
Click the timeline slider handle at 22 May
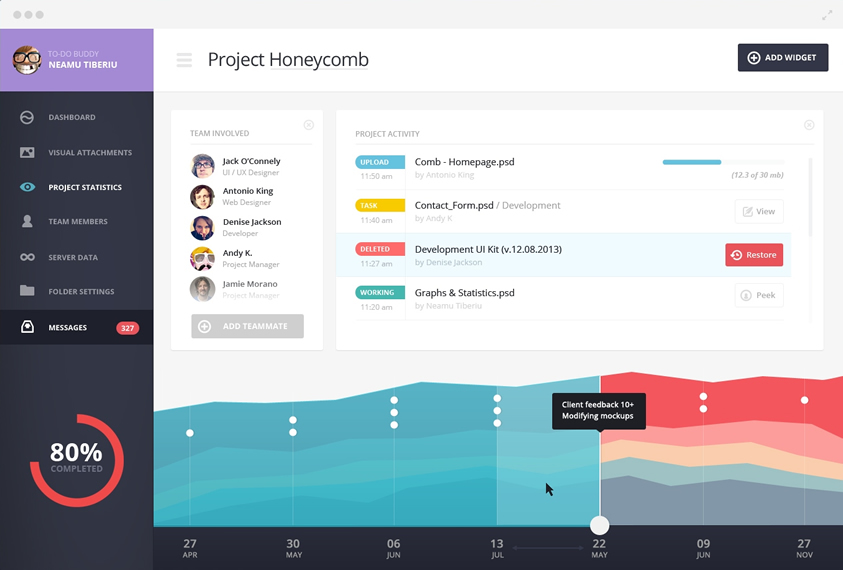pyautogui.click(x=599, y=525)
